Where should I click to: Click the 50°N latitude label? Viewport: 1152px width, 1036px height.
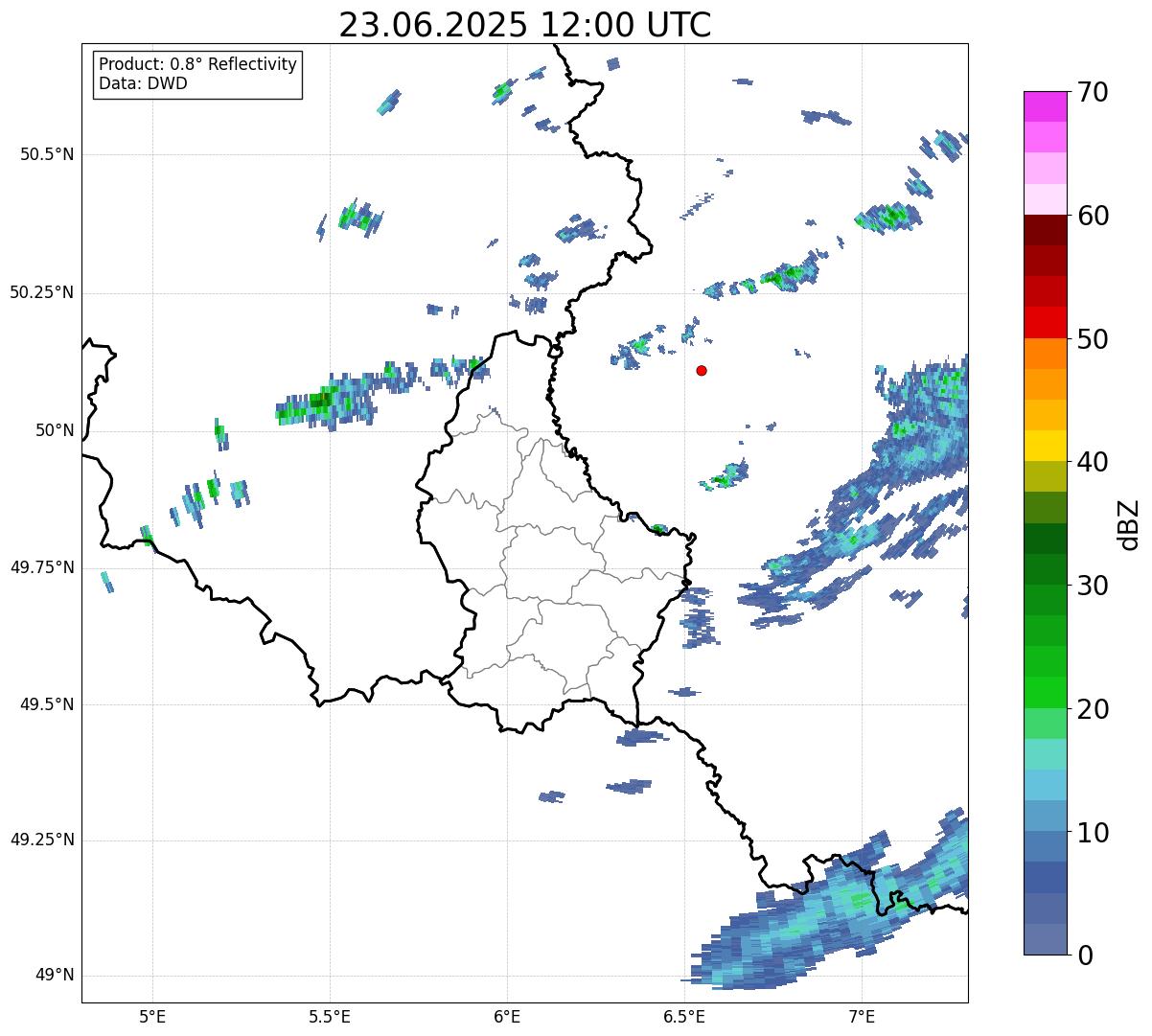[x=55, y=430]
